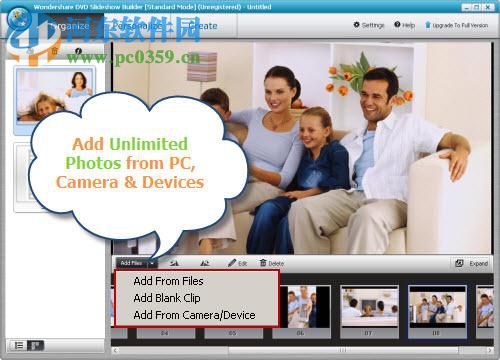
Task: Switch to the Create tab
Action: click(x=203, y=26)
